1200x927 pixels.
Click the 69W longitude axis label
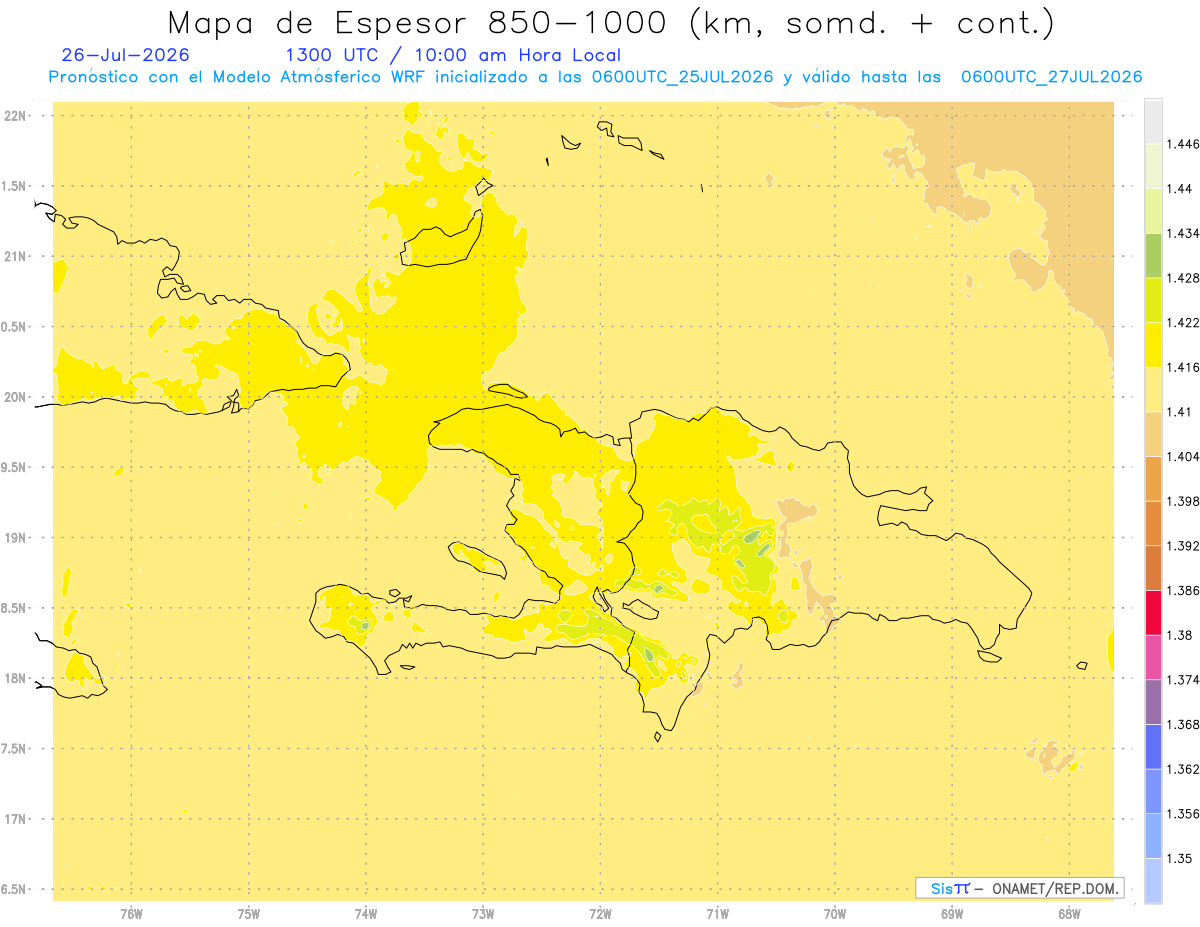click(x=952, y=913)
